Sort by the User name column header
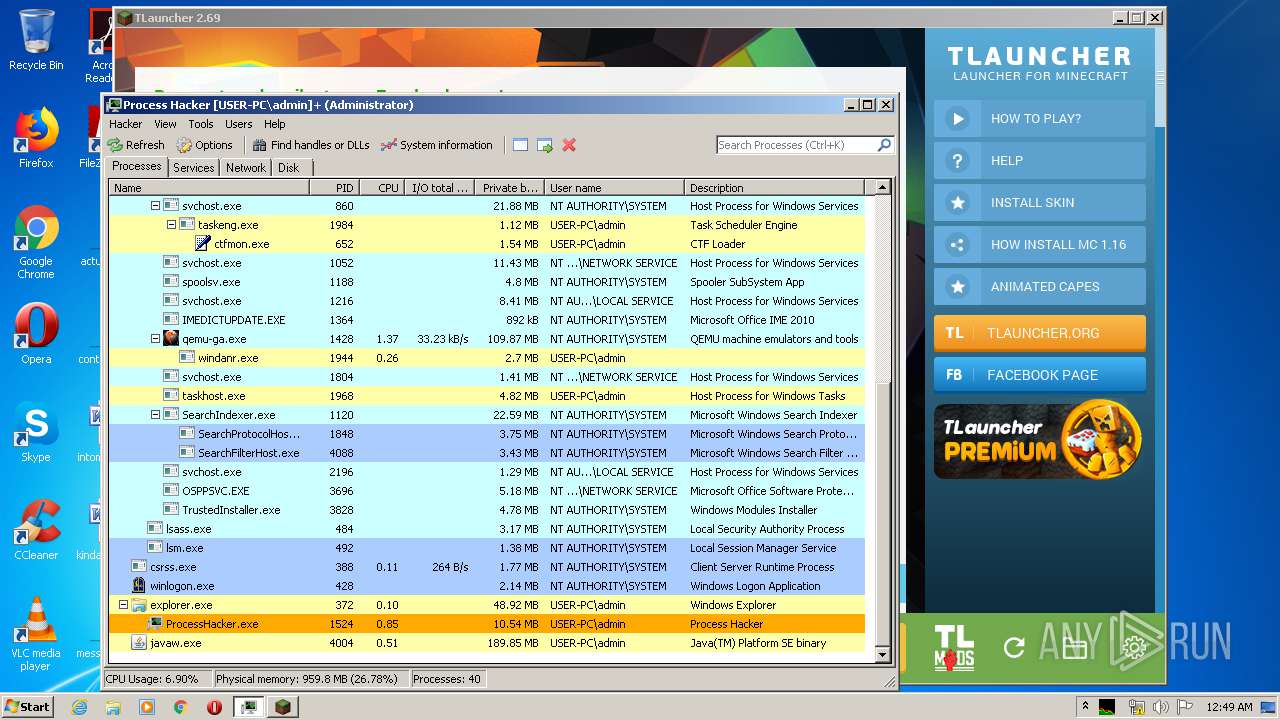The image size is (1280, 720). [614, 187]
